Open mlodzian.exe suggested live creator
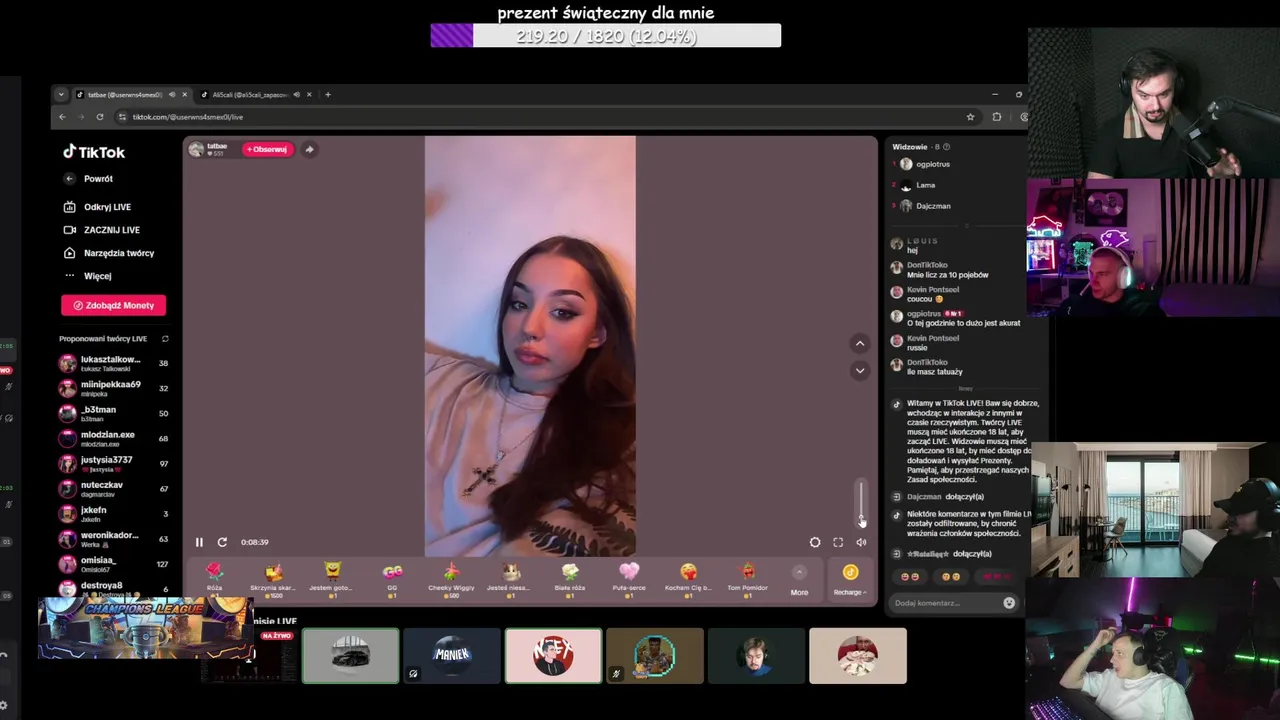Image resolution: width=1280 pixels, height=720 pixels. pos(113,438)
